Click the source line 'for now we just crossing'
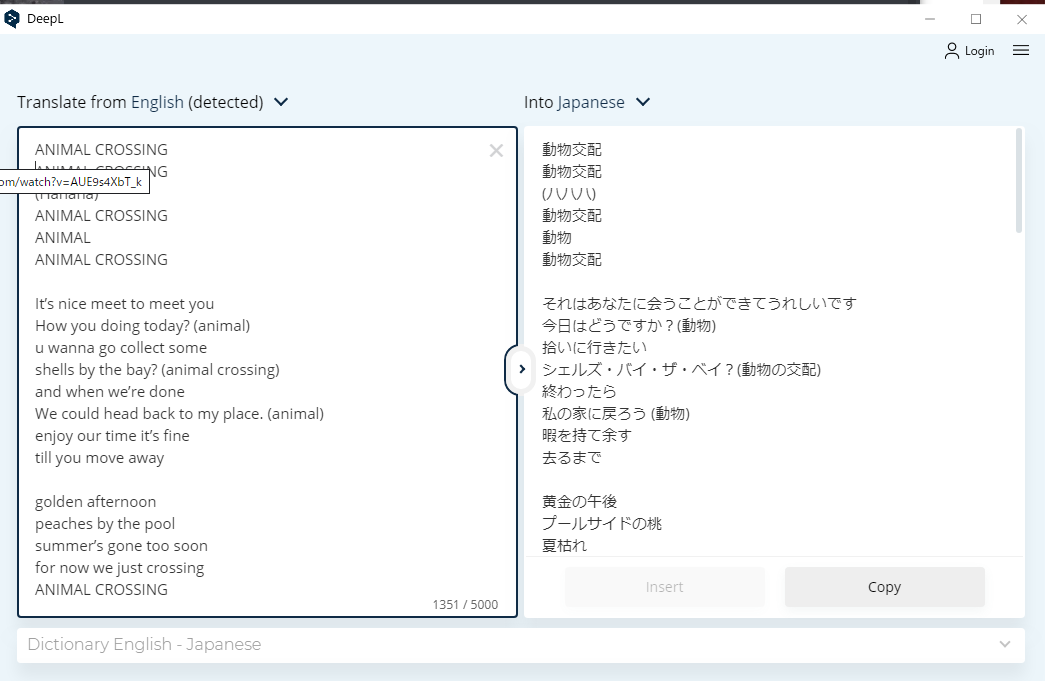 click(119, 568)
